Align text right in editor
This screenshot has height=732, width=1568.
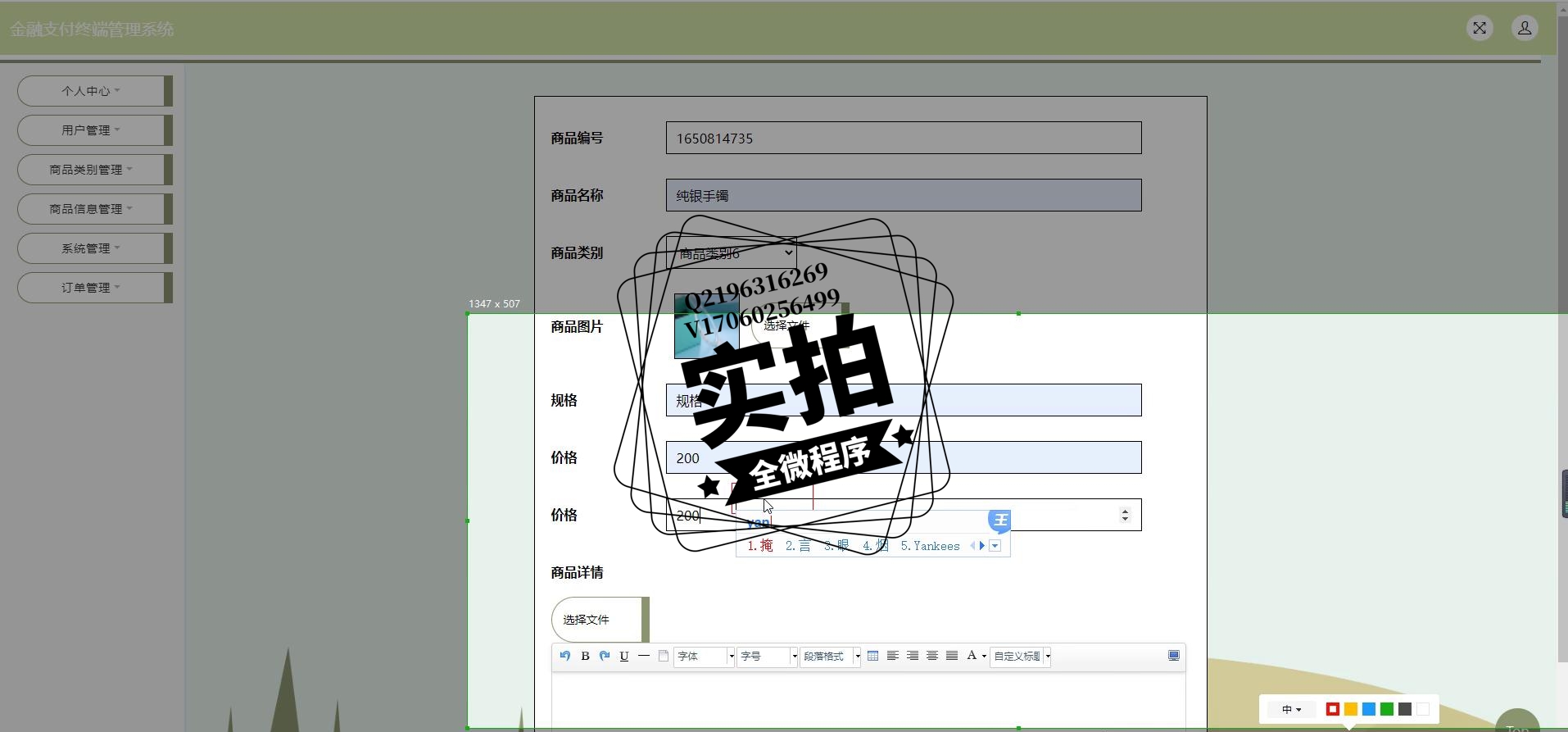tap(913, 656)
